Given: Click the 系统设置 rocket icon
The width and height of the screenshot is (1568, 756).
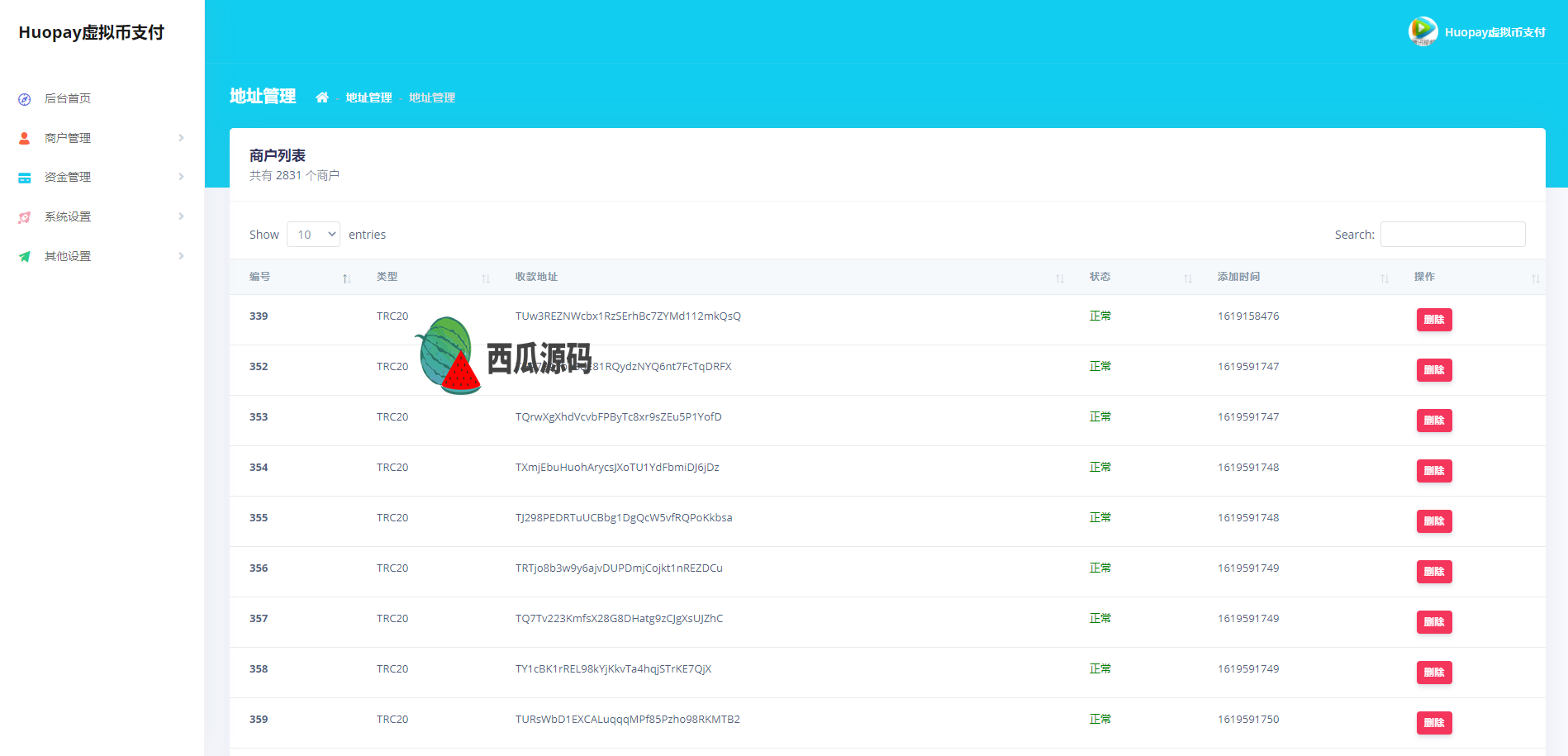Looking at the screenshot, I should 25,217.
